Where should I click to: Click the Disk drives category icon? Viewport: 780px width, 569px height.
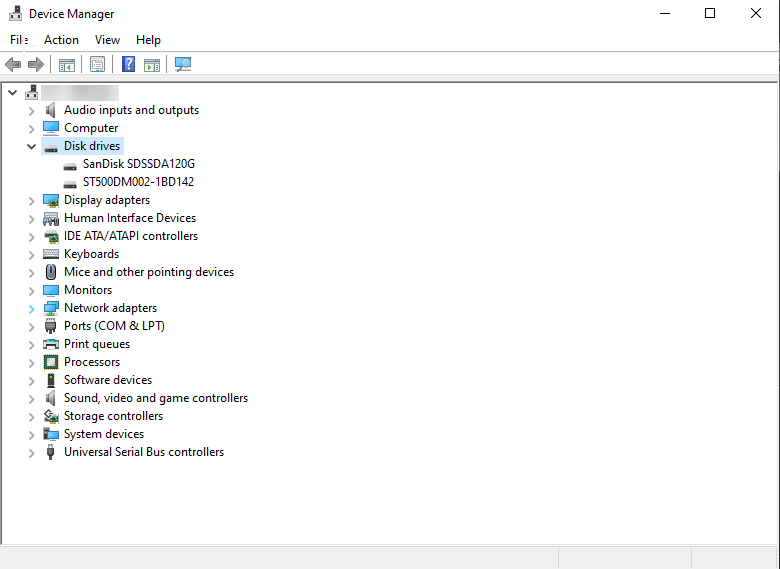tap(51, 148)
